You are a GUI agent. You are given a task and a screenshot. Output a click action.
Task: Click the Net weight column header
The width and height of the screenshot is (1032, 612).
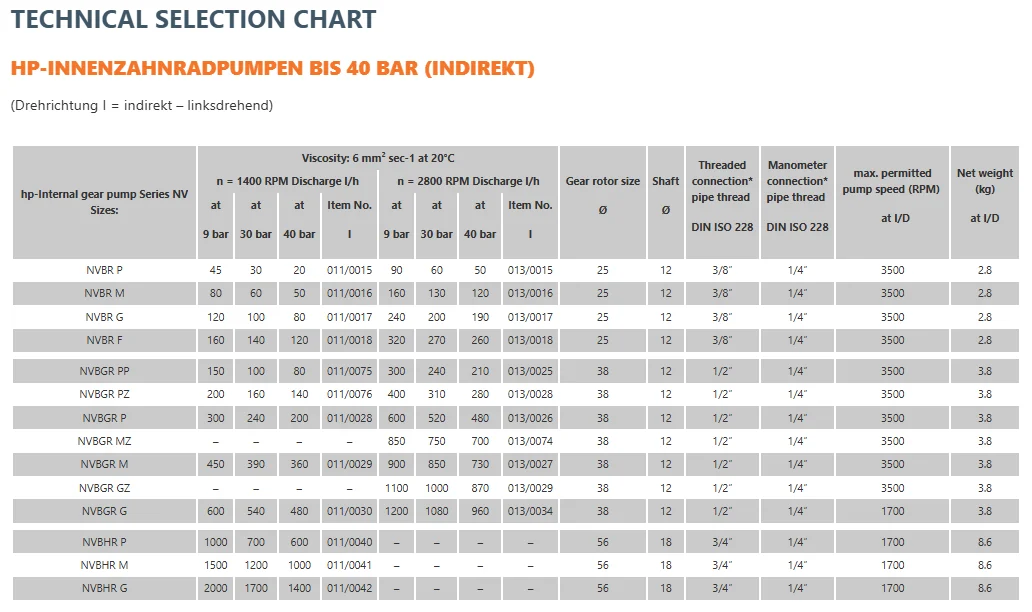(x=984, y=181)
